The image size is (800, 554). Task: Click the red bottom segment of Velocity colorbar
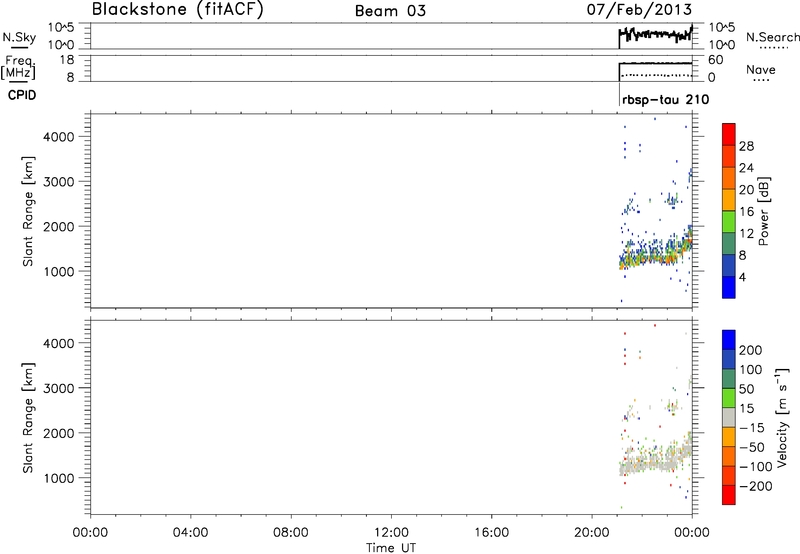click(x=729, y=495)
